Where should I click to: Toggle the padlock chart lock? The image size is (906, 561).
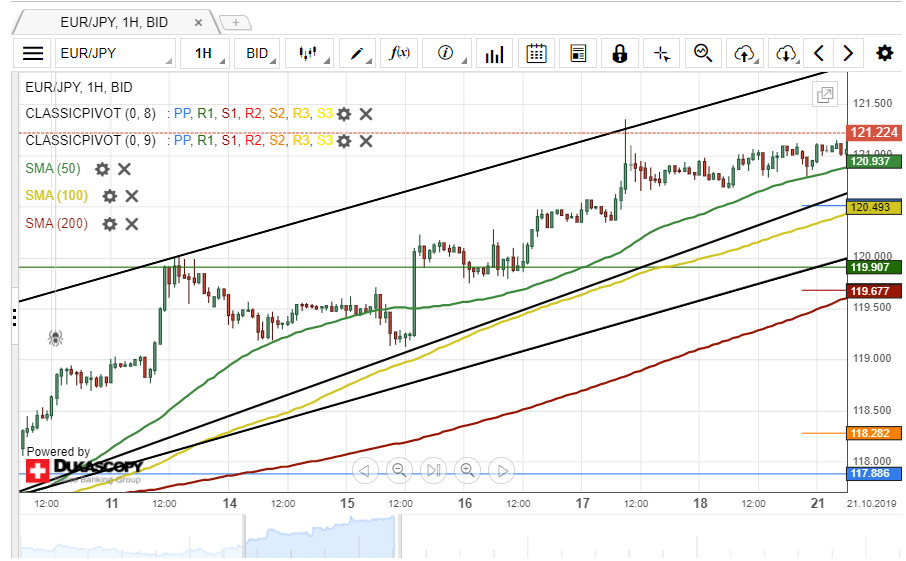click(619, 54)
